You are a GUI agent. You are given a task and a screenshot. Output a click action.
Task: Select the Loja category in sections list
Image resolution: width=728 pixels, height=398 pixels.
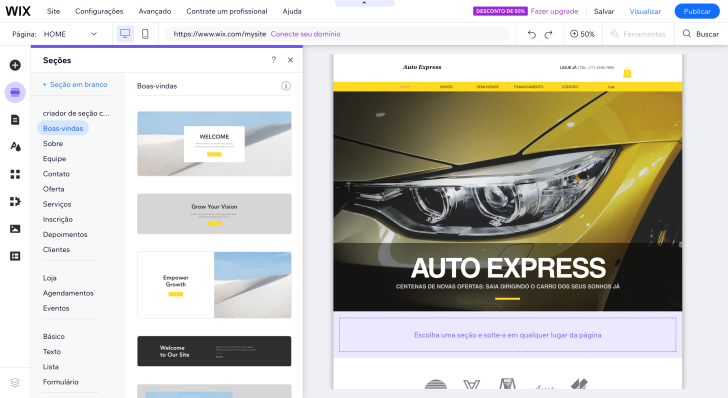click(50, 278)
